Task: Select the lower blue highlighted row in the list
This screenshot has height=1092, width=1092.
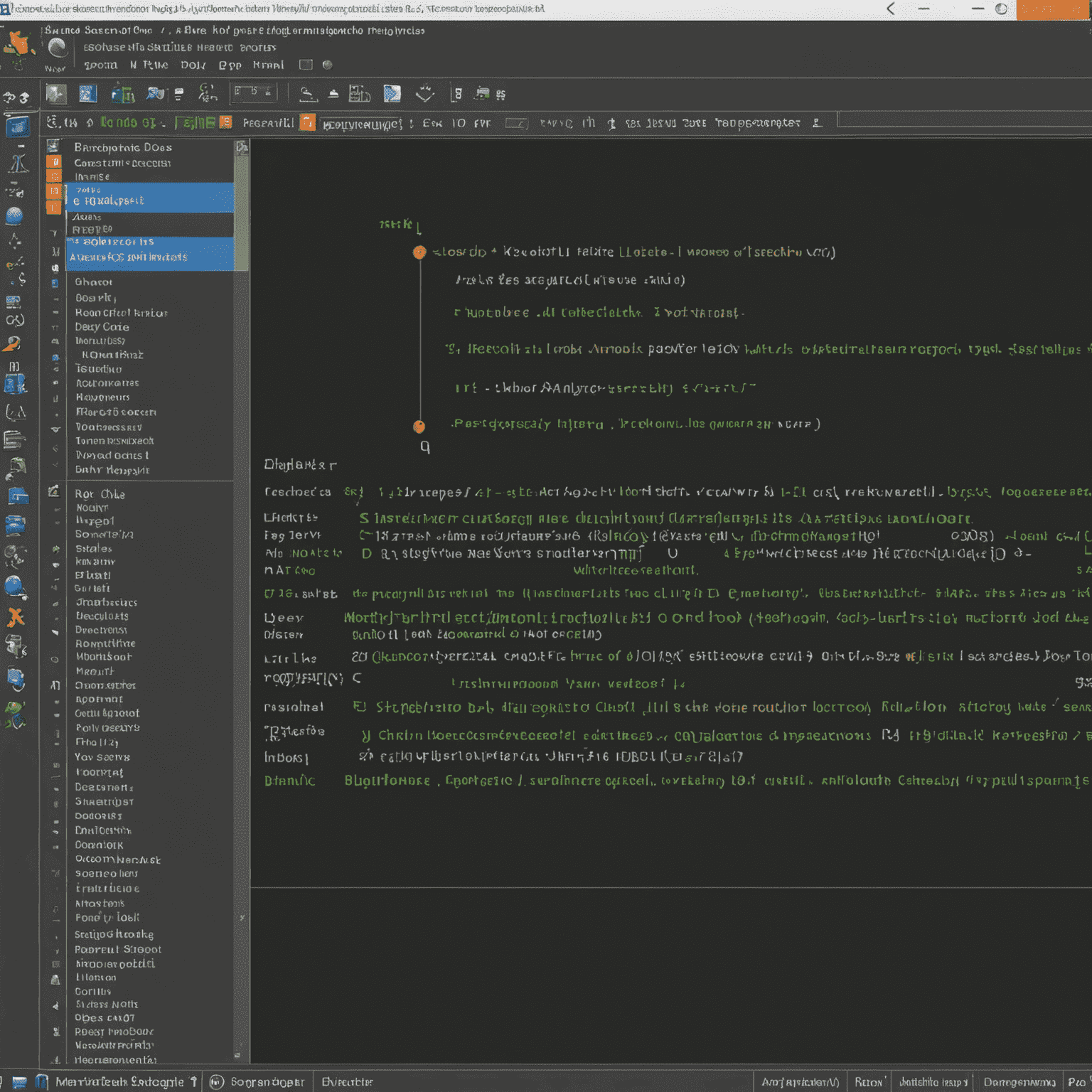Action: tap(150, 253)
